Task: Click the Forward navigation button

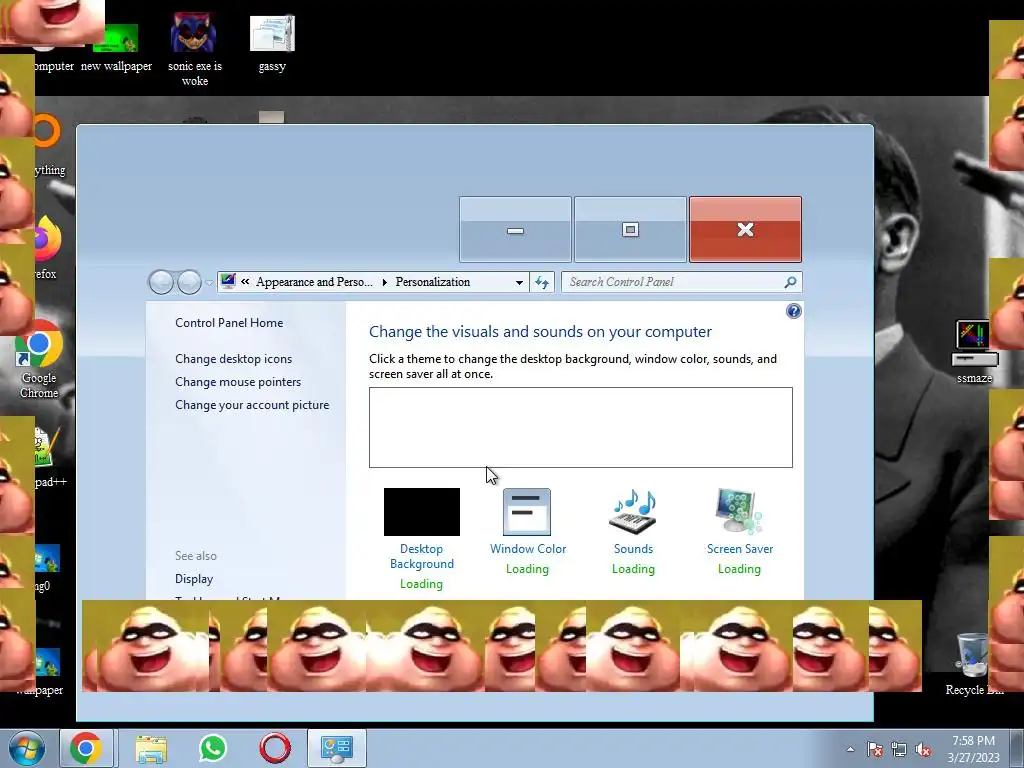Action: coord(189,282)
